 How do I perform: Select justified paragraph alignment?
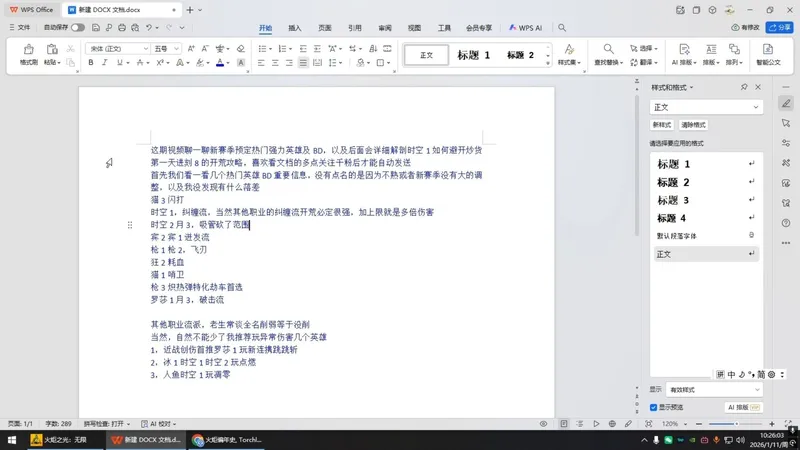coord(304,63)
